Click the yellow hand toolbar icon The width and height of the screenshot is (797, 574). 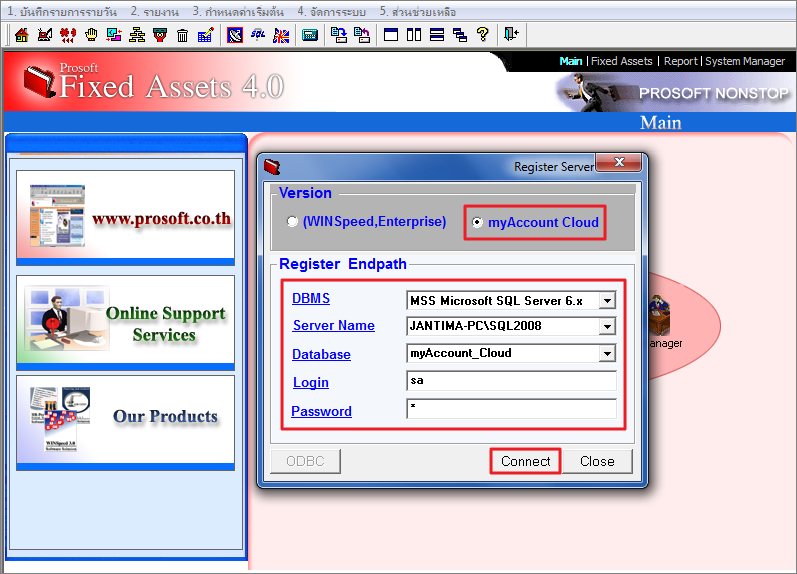(x=91, y=35)
